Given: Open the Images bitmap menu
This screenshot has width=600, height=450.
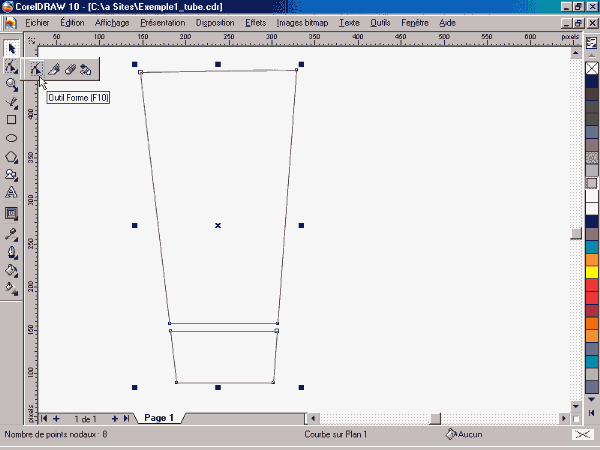Looking at the screenshot, I should pos(302,23).
